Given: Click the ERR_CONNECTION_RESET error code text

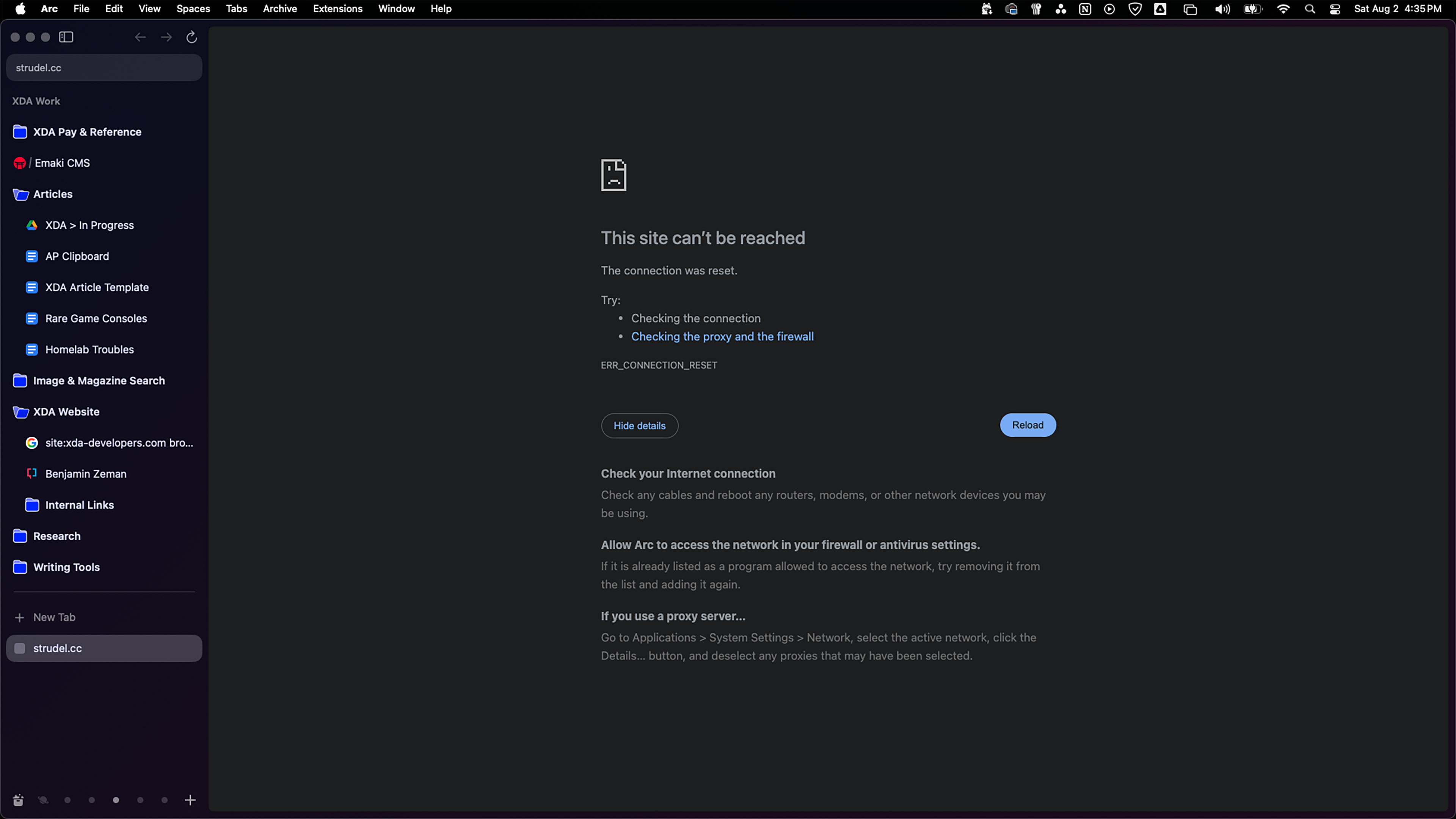Looking at the screenshot, I should click(659, 365).
